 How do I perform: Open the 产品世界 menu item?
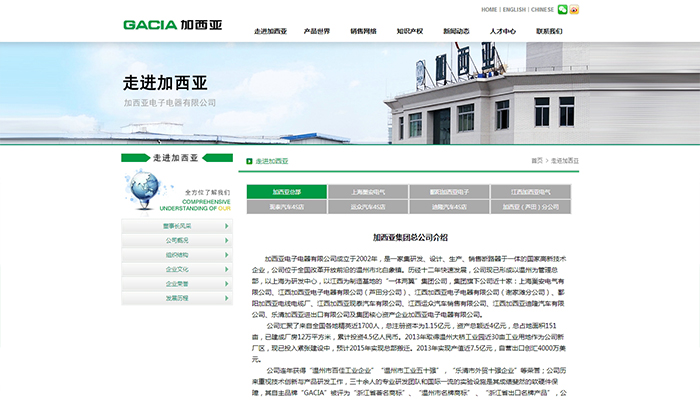tap(317, 31)
